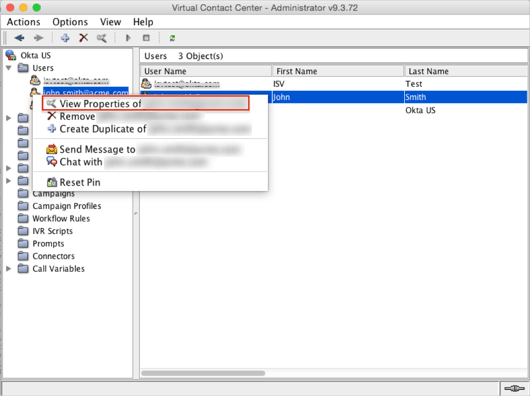
Task: Click the envelope icon beside Send Message to
Action: (x=51, y=149)
